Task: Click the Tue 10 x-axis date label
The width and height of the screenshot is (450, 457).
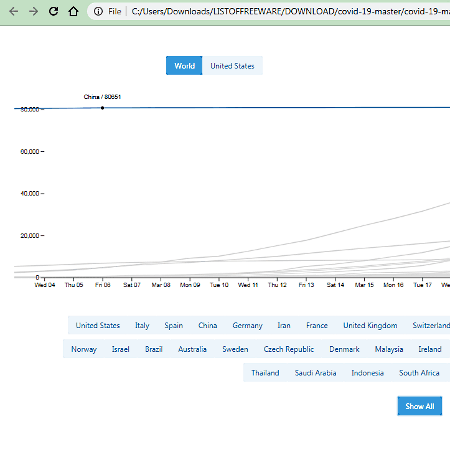Action: click(x=219, y=285)
